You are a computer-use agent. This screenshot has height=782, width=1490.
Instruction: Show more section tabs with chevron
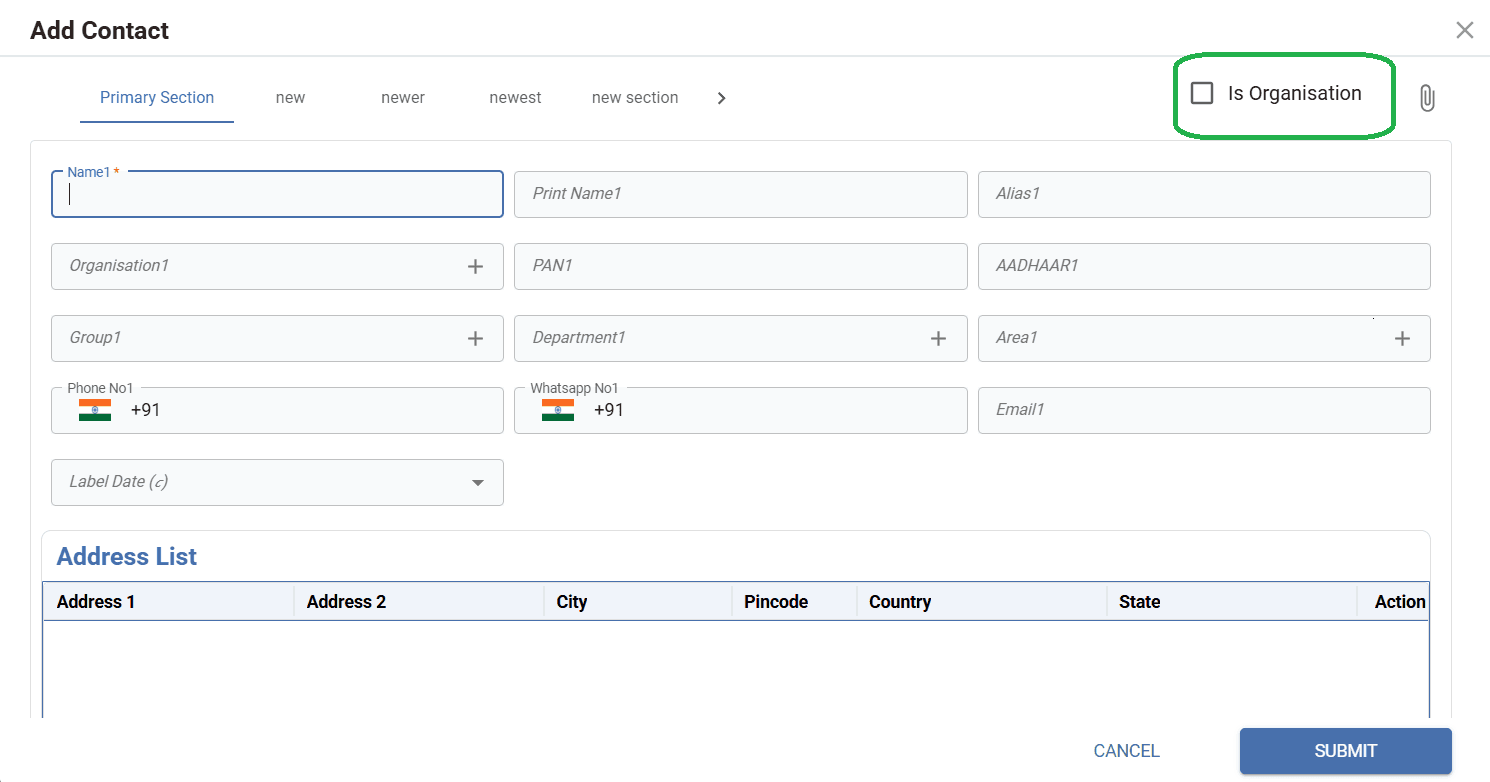pyautogui.click(x=721, y=98)
